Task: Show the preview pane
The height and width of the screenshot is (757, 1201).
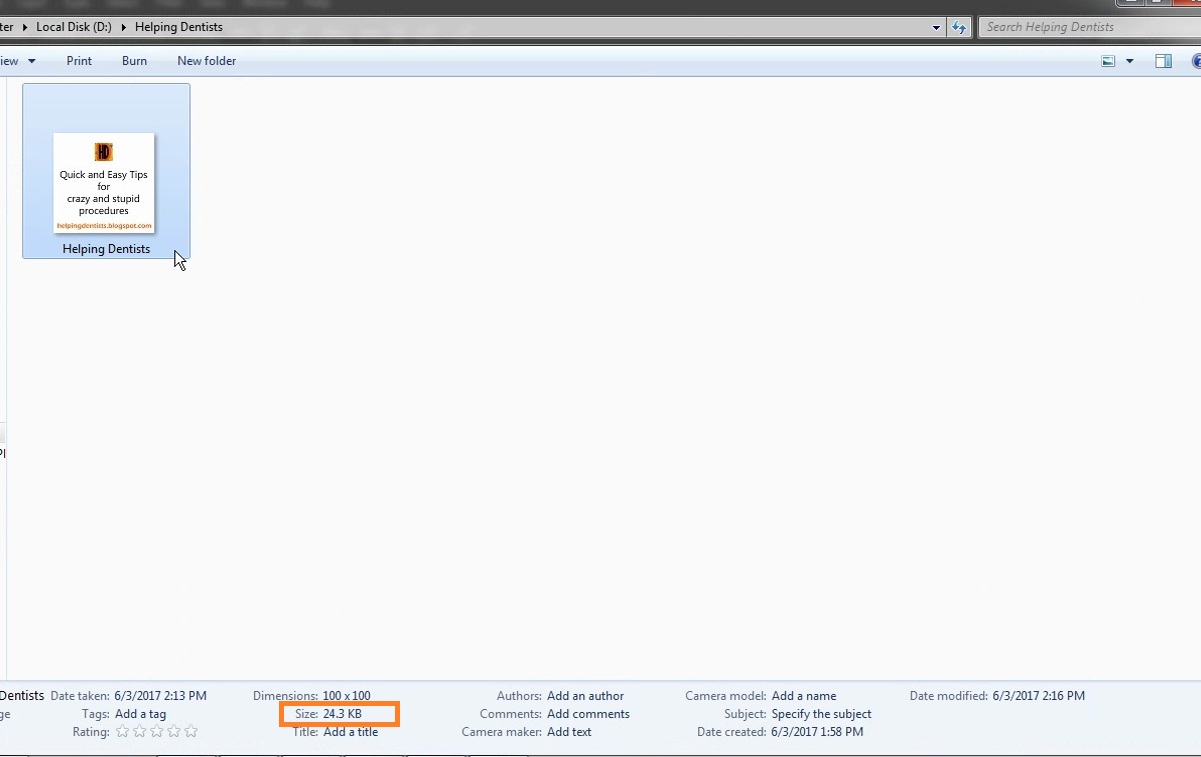Action: tap(1163, 60)
